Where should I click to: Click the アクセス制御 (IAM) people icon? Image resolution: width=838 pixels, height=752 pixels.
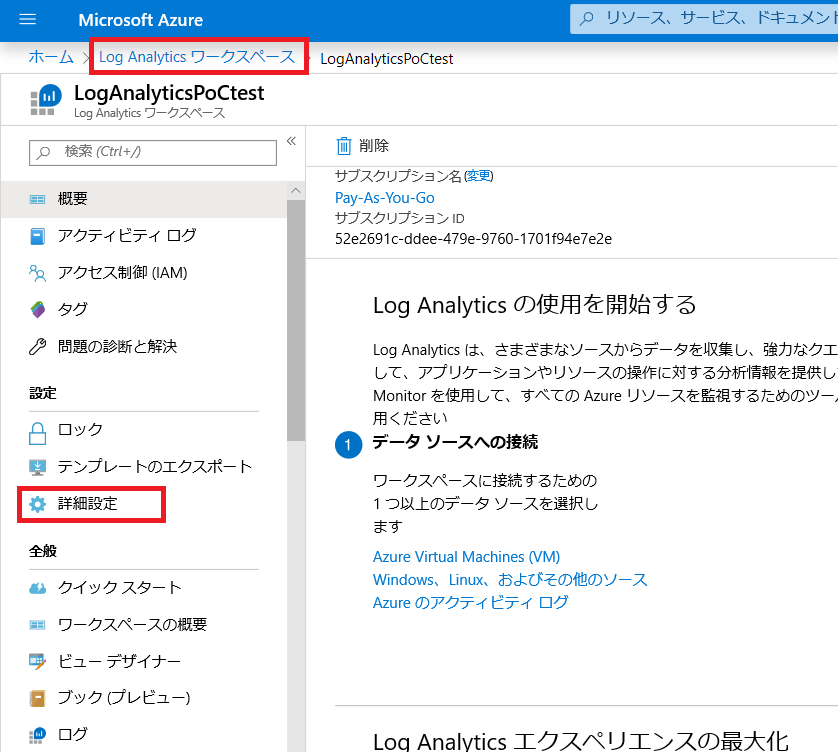tap(37, 273)
